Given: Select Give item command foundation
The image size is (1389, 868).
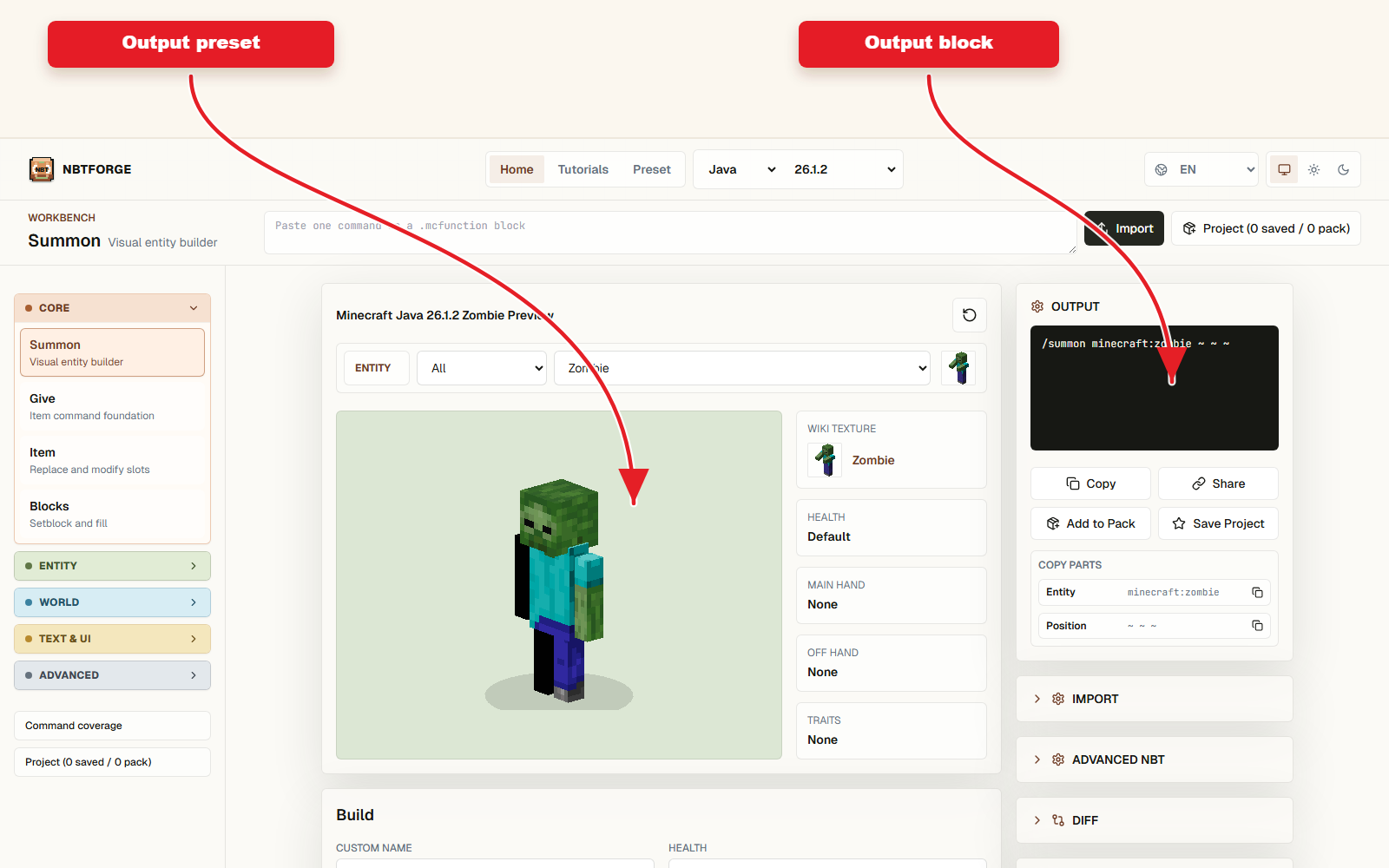Looking at the screenshot, I should click(112, 406).
